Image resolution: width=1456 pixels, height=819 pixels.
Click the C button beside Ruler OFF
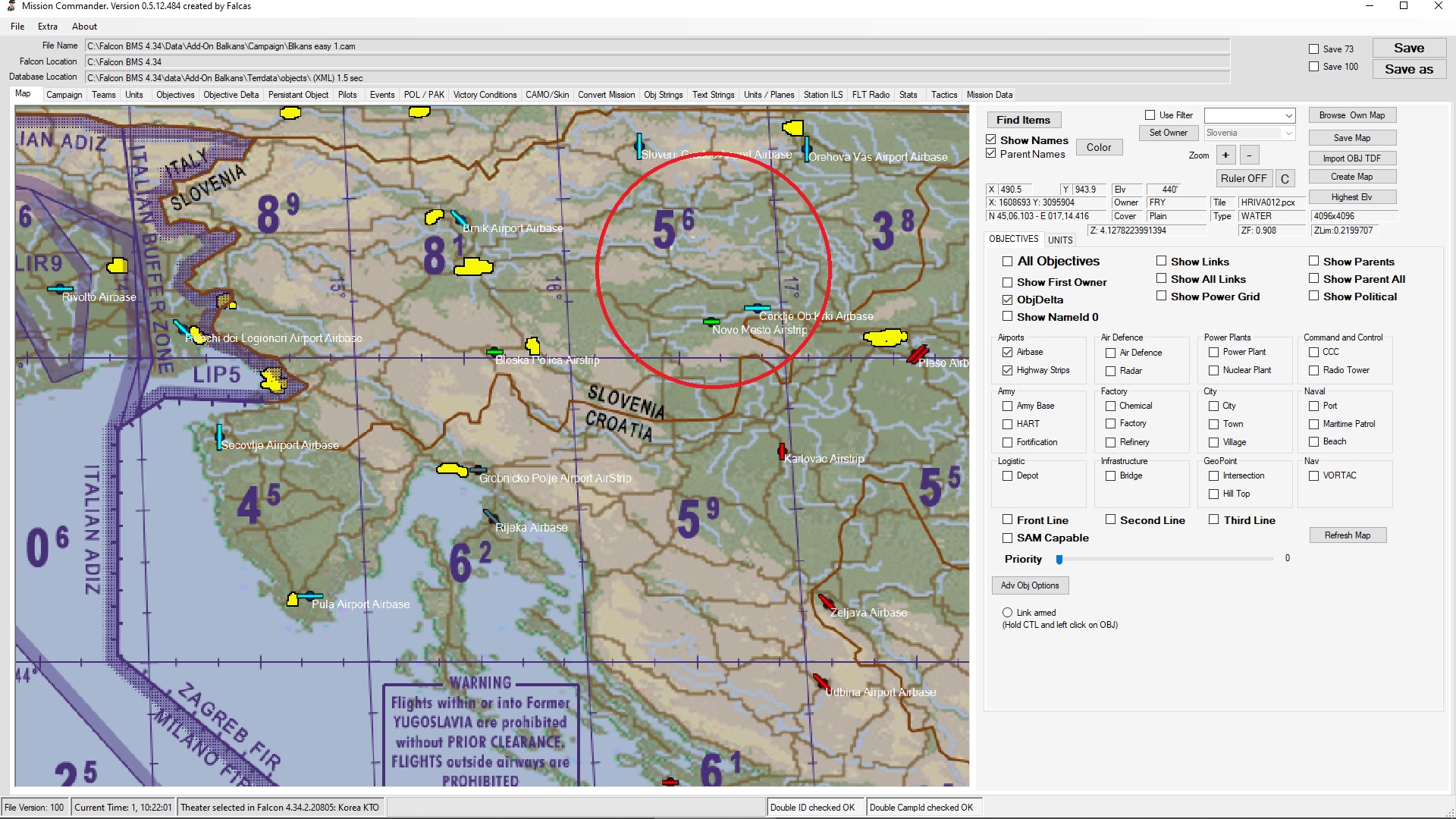(x=1285, y=179)
